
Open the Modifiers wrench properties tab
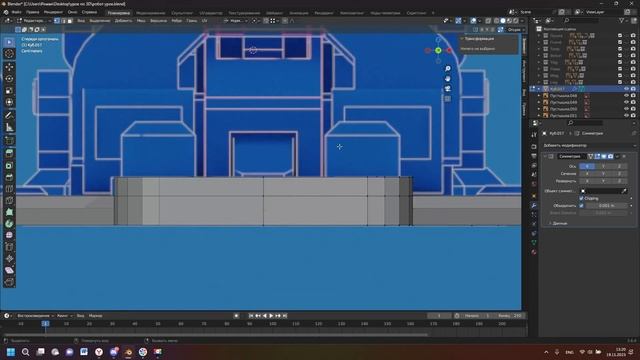pos(534,205)
